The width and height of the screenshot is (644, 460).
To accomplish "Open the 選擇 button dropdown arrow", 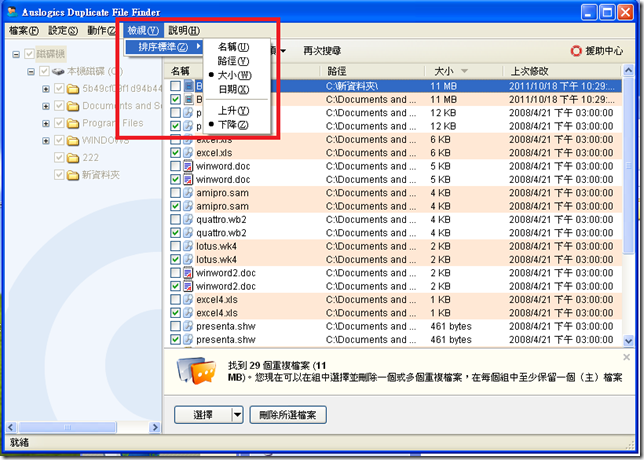I will (x=237, y=415).
